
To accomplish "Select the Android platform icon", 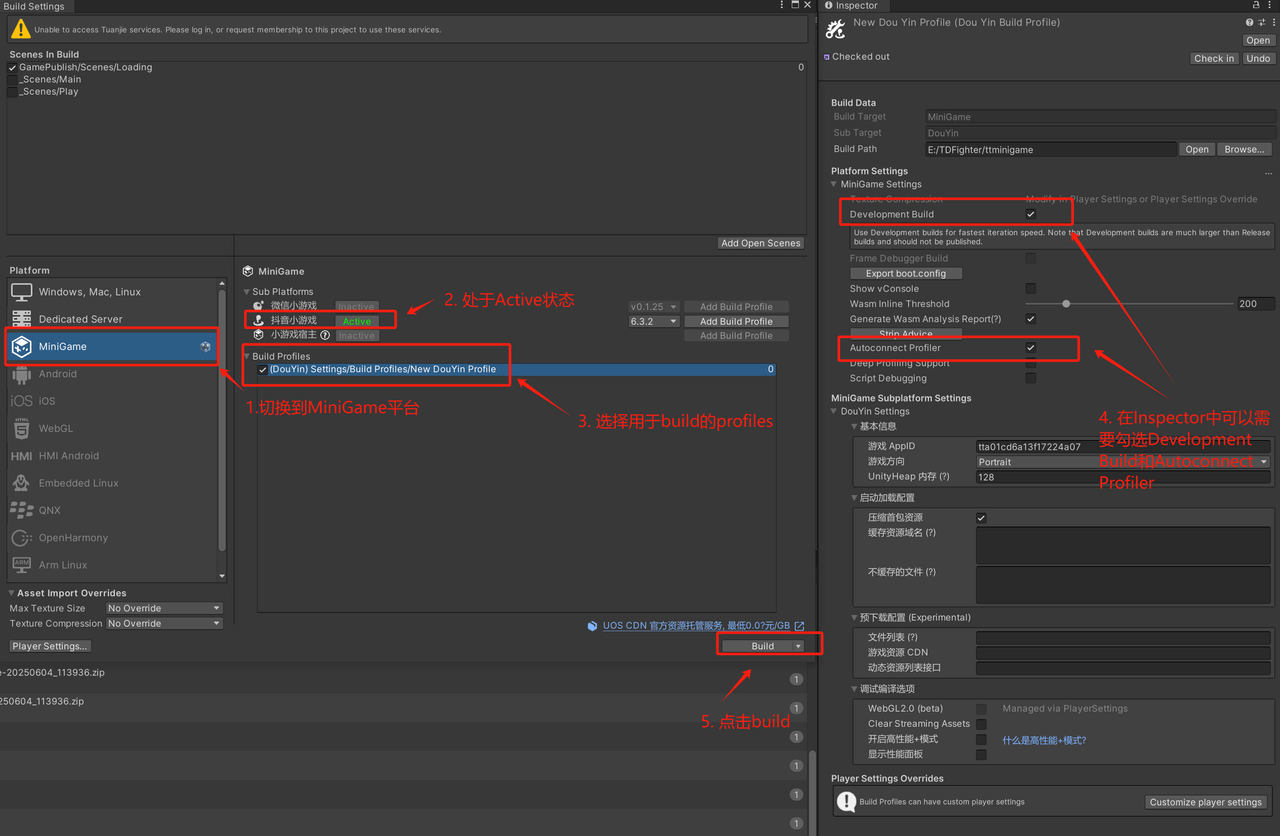I will 21,374.
